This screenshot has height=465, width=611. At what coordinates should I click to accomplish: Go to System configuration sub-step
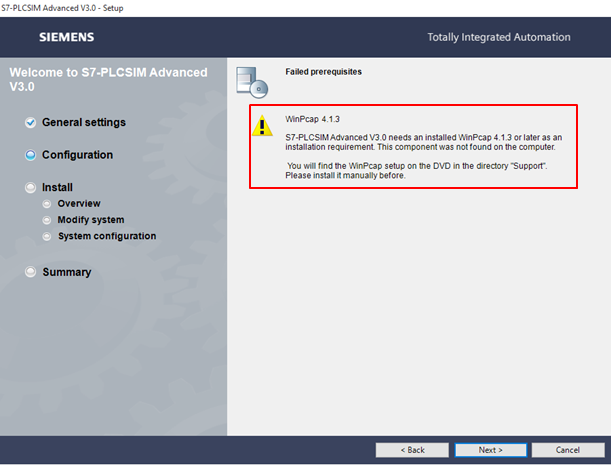point(107,236)
